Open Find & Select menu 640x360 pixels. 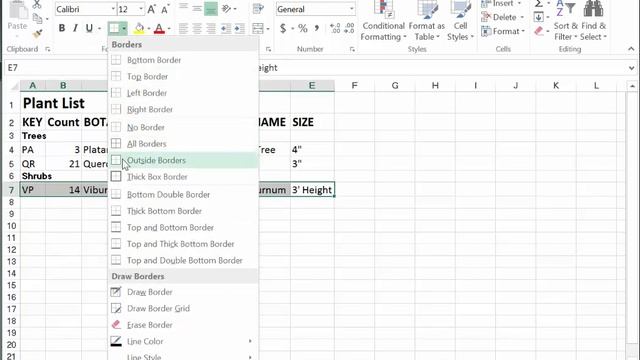coord(593,21)
